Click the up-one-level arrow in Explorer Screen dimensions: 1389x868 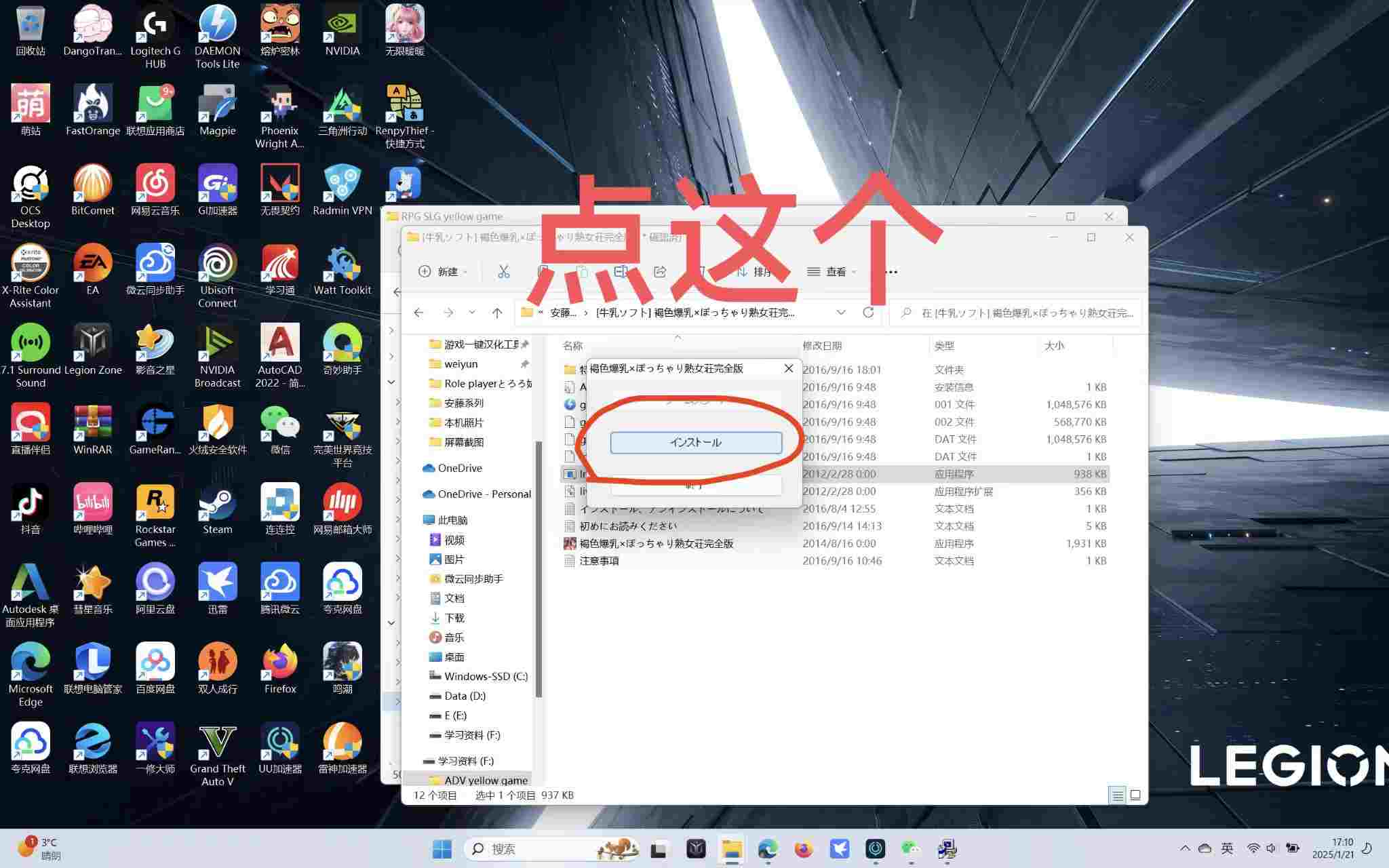coord(497,313)
